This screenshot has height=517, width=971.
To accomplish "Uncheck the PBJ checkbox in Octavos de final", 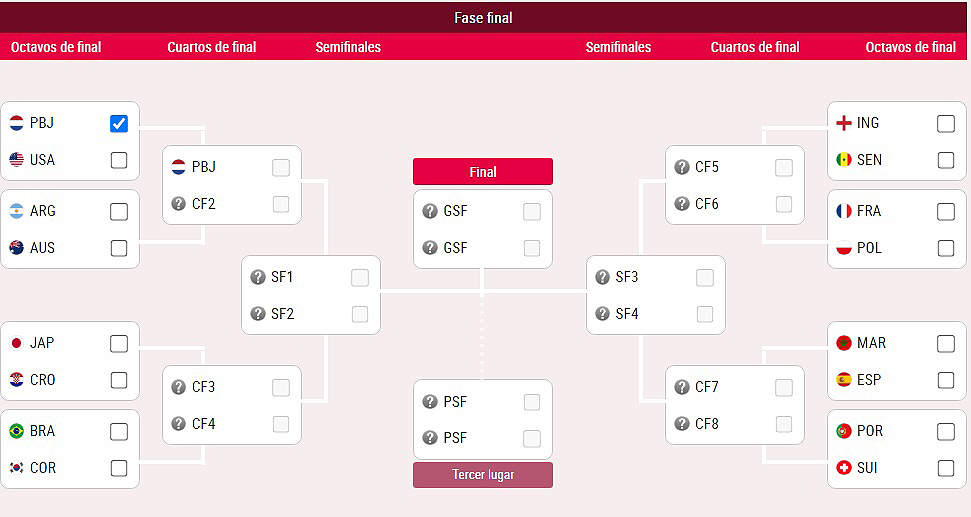I will click(x=119, y=123).
